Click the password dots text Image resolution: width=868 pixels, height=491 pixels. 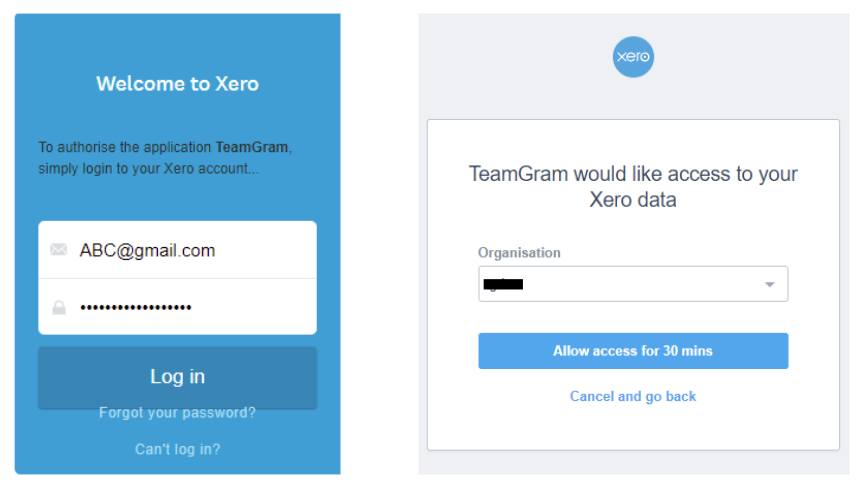tap(136, 307)
